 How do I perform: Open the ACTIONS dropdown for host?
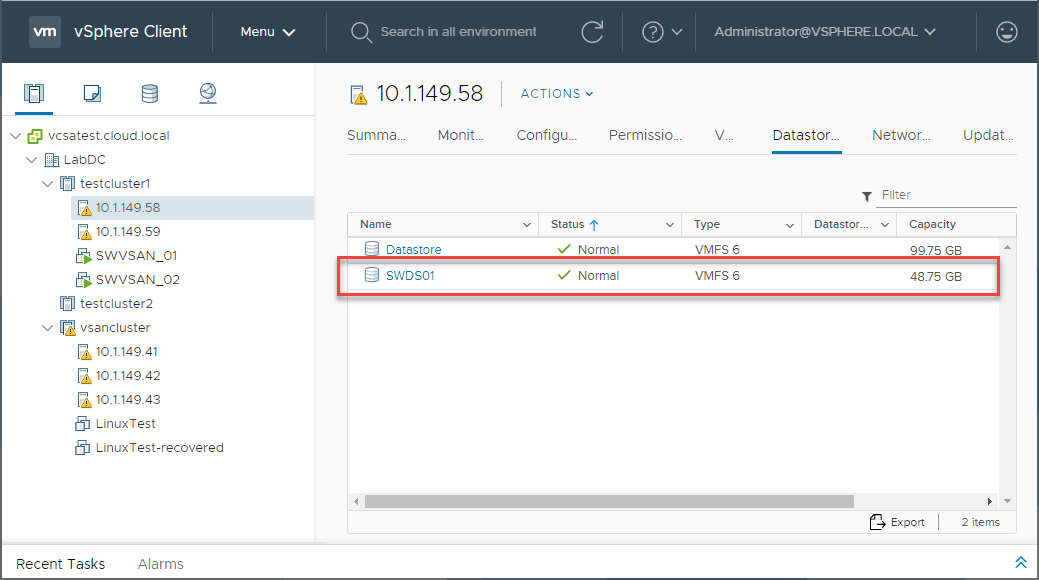tap(557, 94)
